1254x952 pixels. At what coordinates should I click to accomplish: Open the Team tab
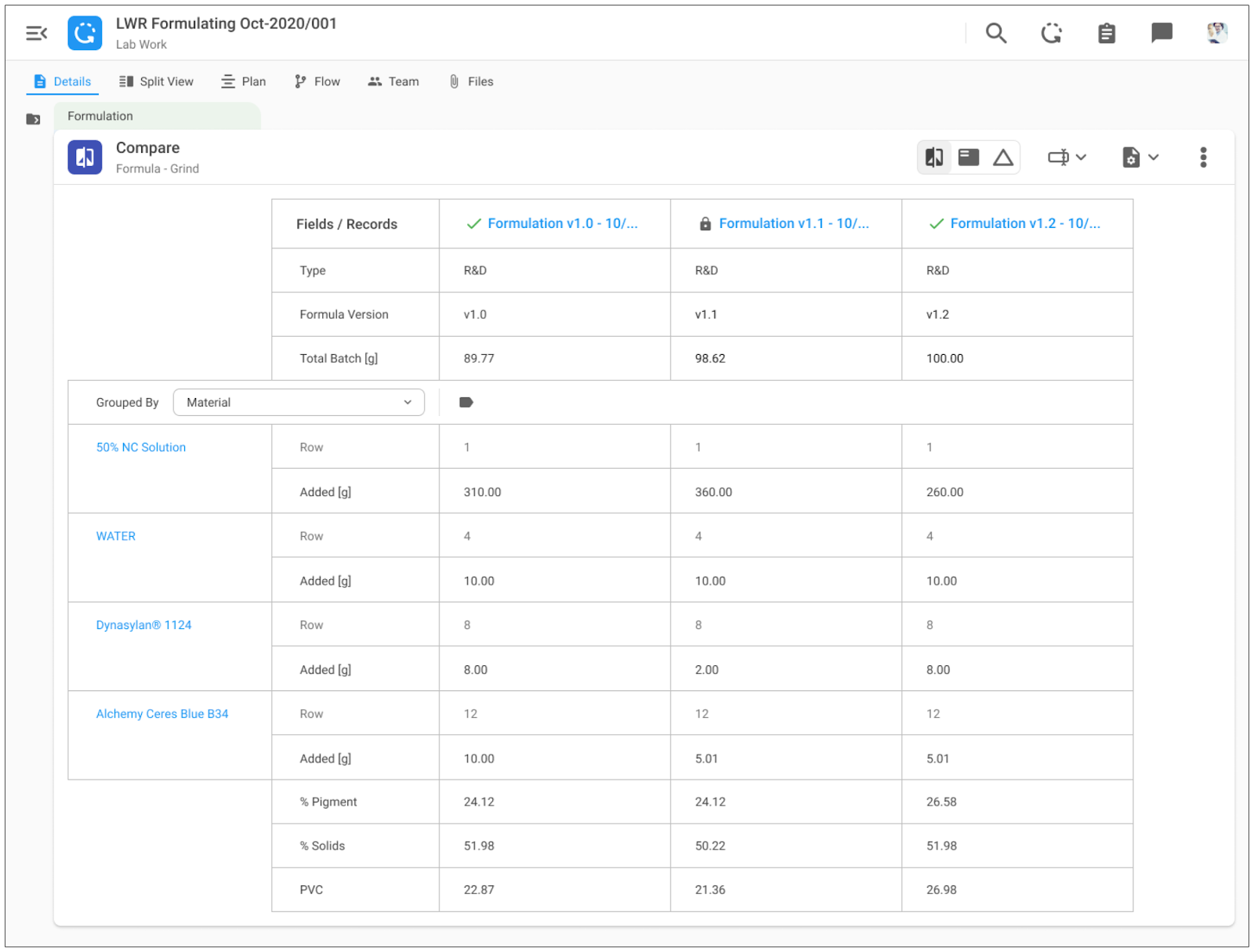(x=393, y=81)
